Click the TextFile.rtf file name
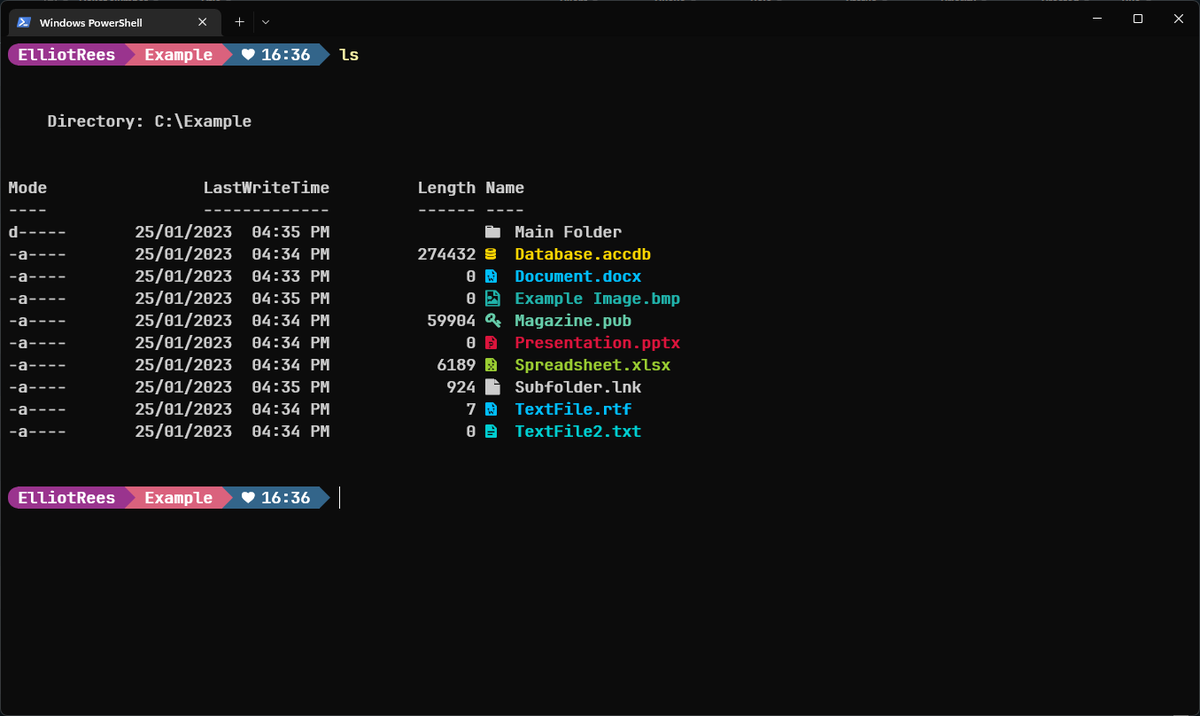The height and width of the screenshot is (716, 1200). tap(573, 409)
